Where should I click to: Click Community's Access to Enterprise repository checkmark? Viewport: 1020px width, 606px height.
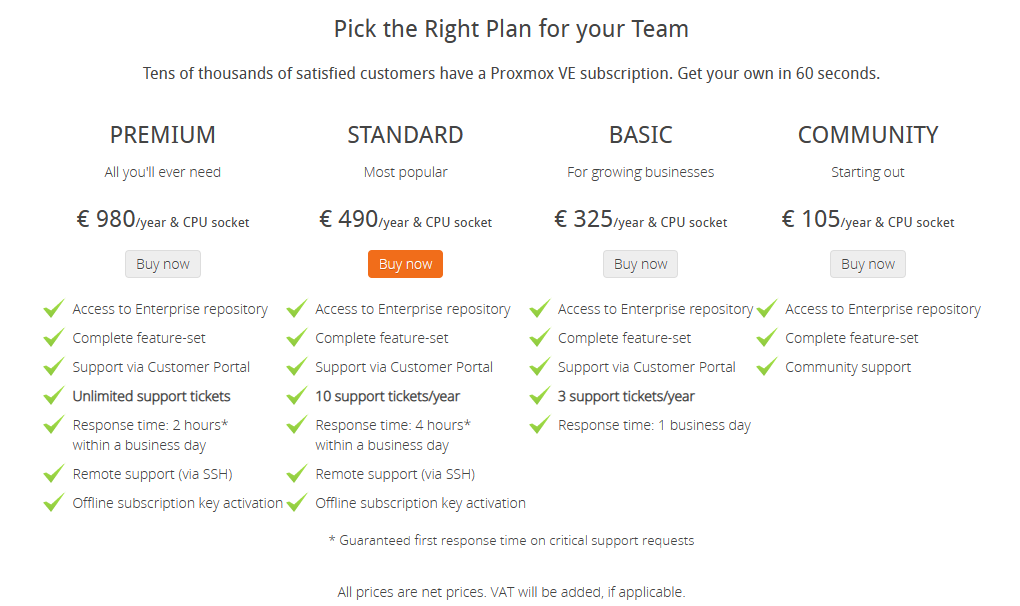[767, 309]
